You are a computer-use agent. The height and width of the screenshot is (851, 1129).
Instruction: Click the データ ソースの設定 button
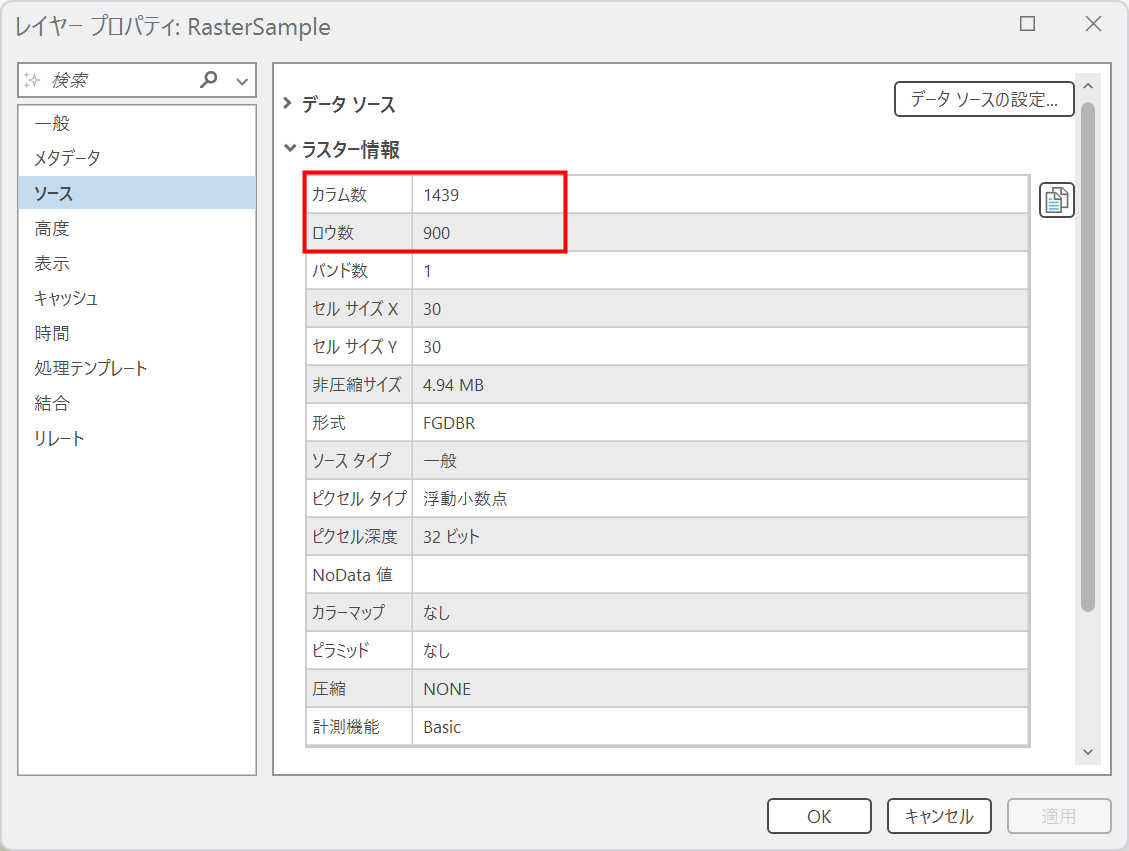click(984, 99)
